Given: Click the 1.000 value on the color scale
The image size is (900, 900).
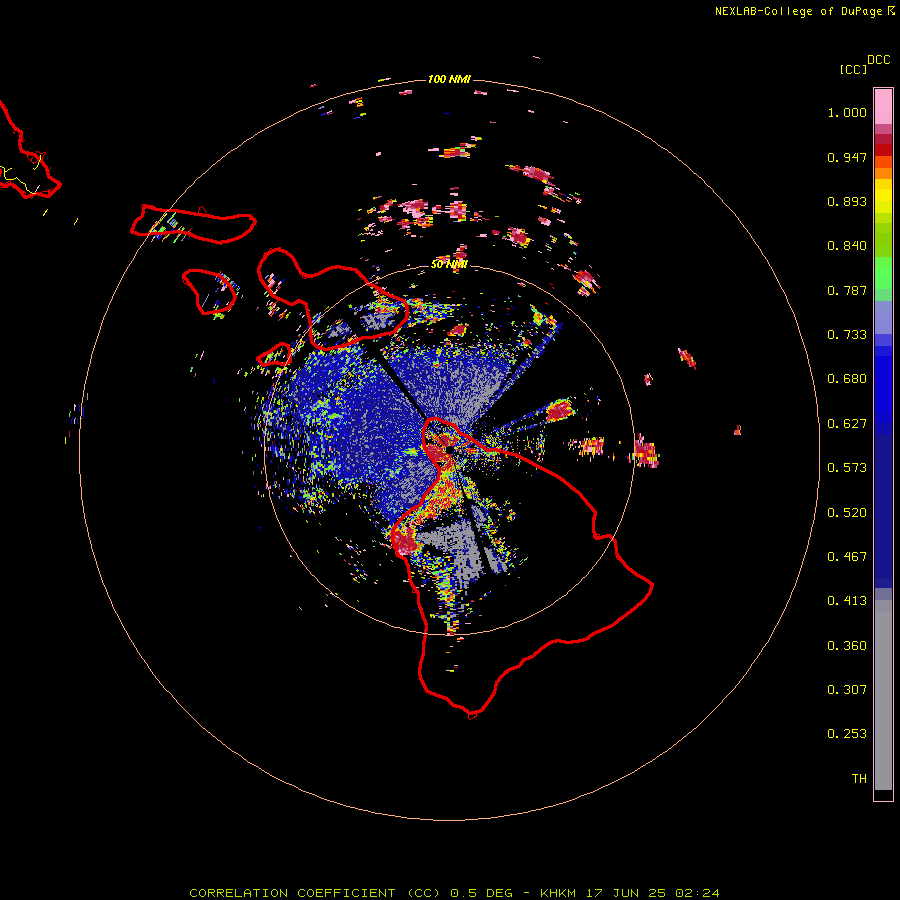Looking at the screenshot, I should click(x=847, y=112).
